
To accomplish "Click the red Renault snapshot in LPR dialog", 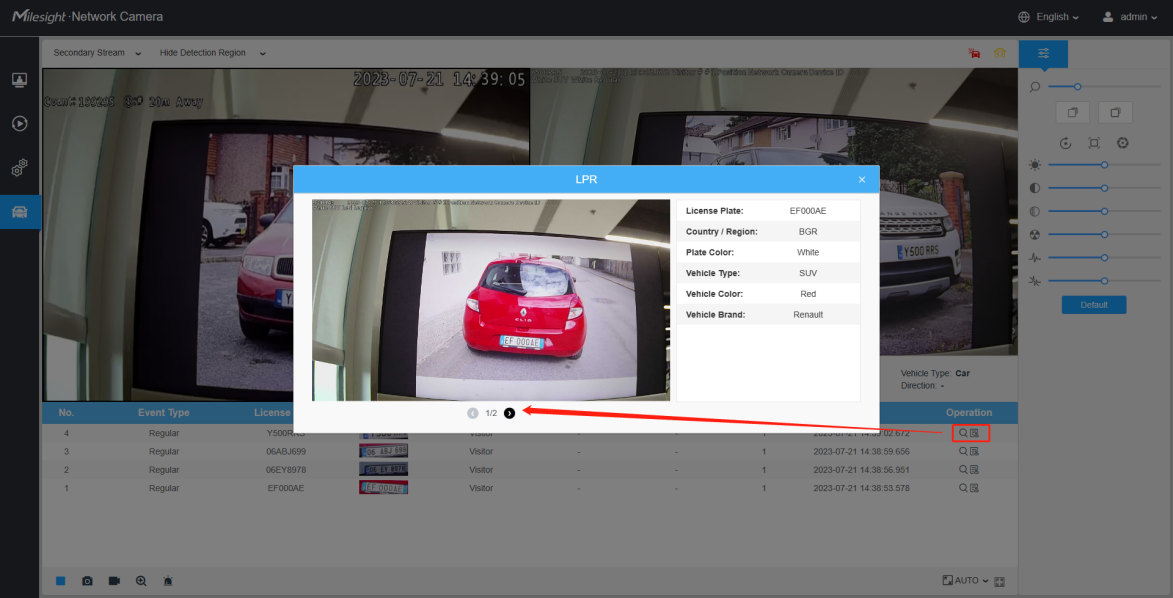I will pyautogui.click(x=491, y=300).
